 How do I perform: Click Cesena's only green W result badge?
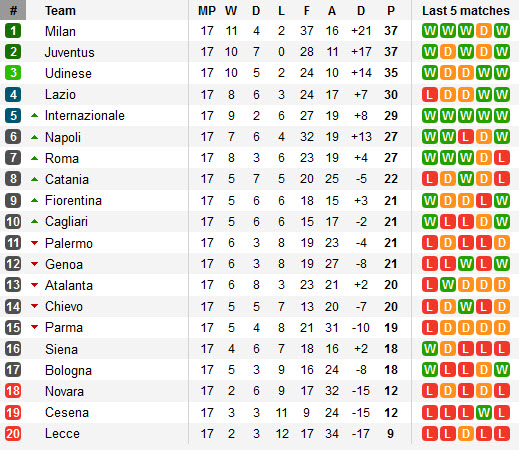pos(484,413)
